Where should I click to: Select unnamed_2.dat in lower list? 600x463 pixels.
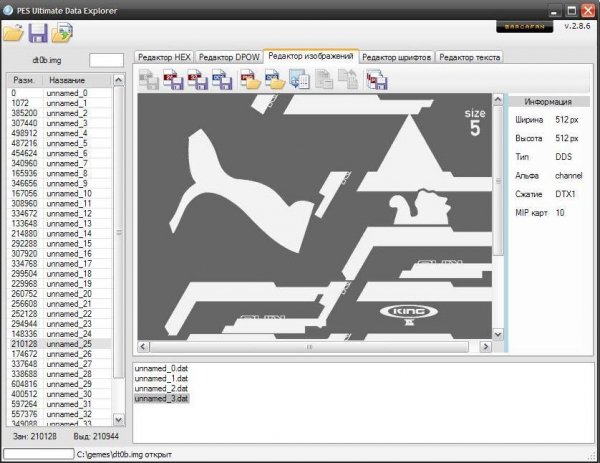pos(161,388)
